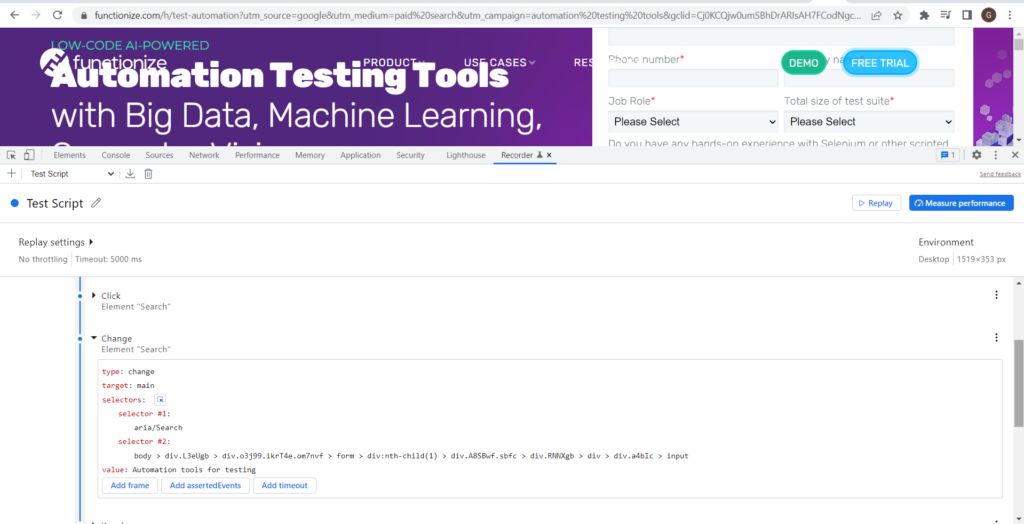The width and height of the screenshot is (1024, 524).
Task: Click the Replay button
Action: click(x=876, y=203)
